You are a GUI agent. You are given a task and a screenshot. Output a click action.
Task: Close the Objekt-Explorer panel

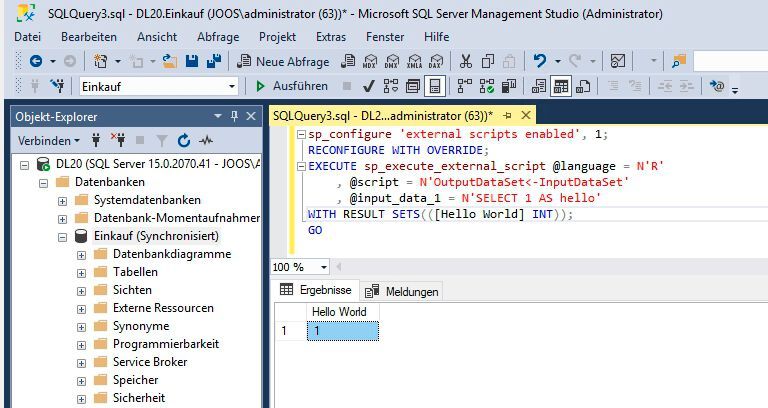tap(251, 116)
